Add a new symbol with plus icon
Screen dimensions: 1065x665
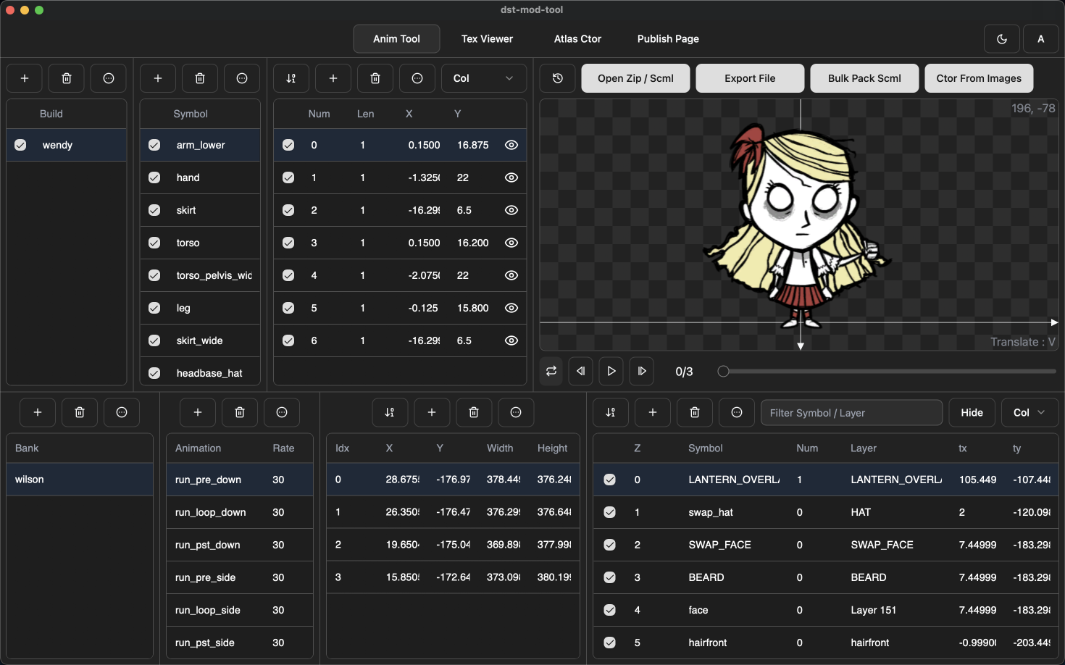tap(158, 78)
